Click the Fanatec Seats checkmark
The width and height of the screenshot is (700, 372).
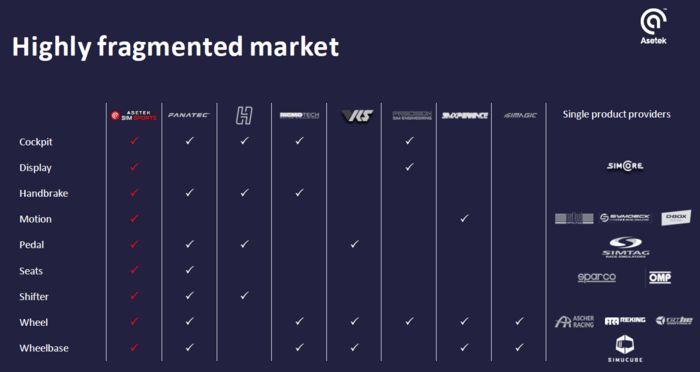(x=189, y=270)
